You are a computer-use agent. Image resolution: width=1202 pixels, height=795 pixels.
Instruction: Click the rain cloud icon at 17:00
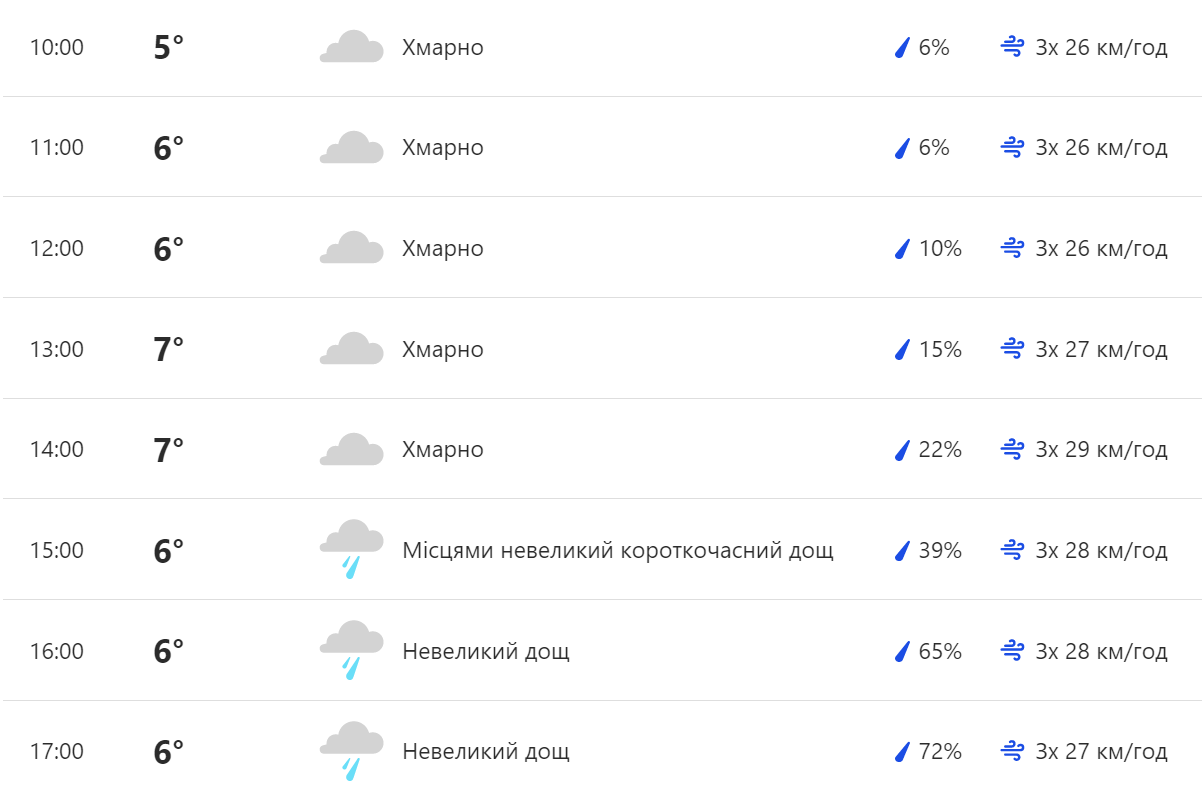(351, 750)
